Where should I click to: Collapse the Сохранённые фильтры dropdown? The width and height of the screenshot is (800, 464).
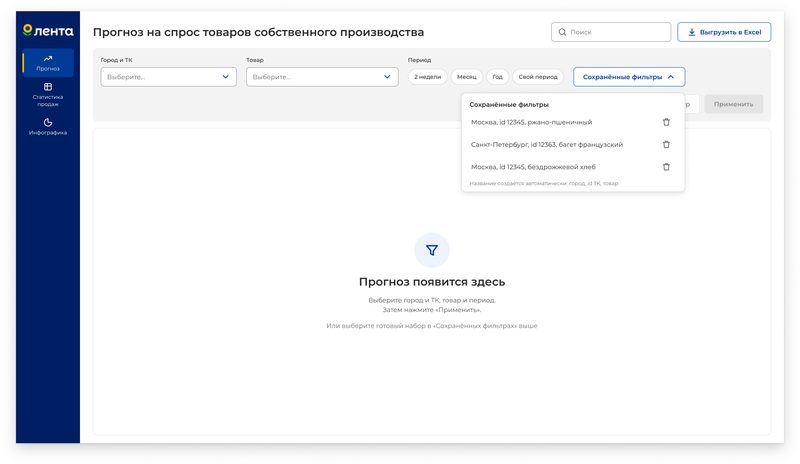629,77
